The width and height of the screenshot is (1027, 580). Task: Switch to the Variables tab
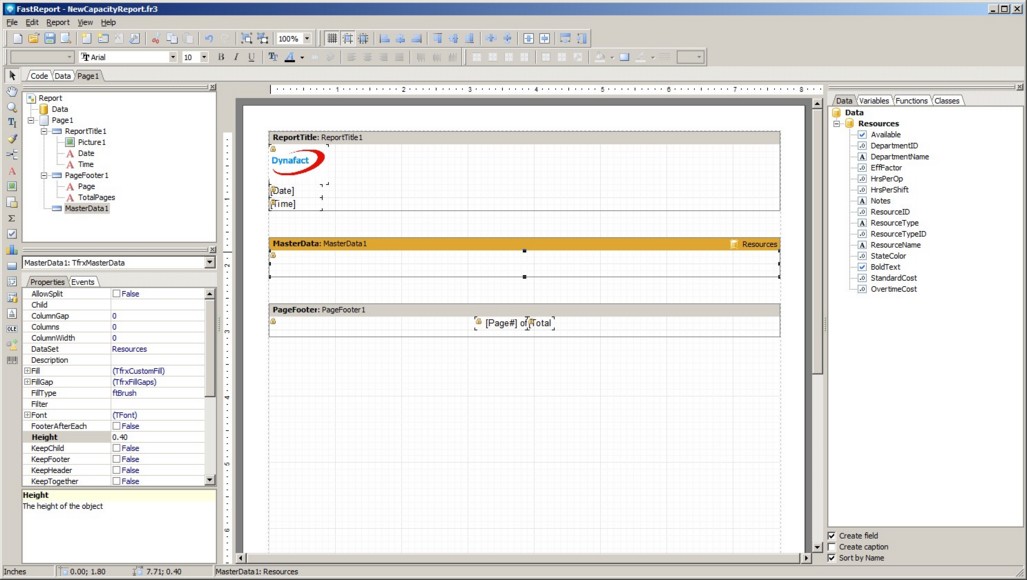[x=874, y=101]
